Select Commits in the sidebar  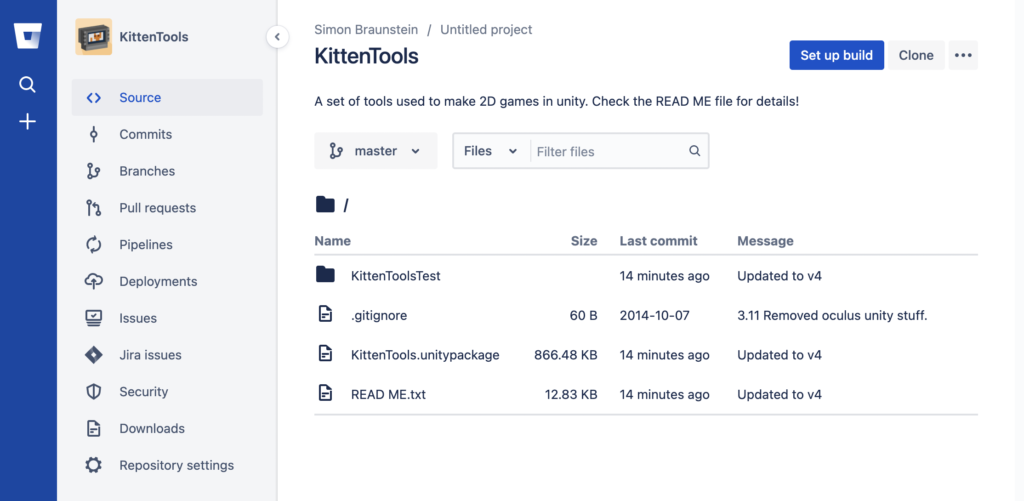167,135
